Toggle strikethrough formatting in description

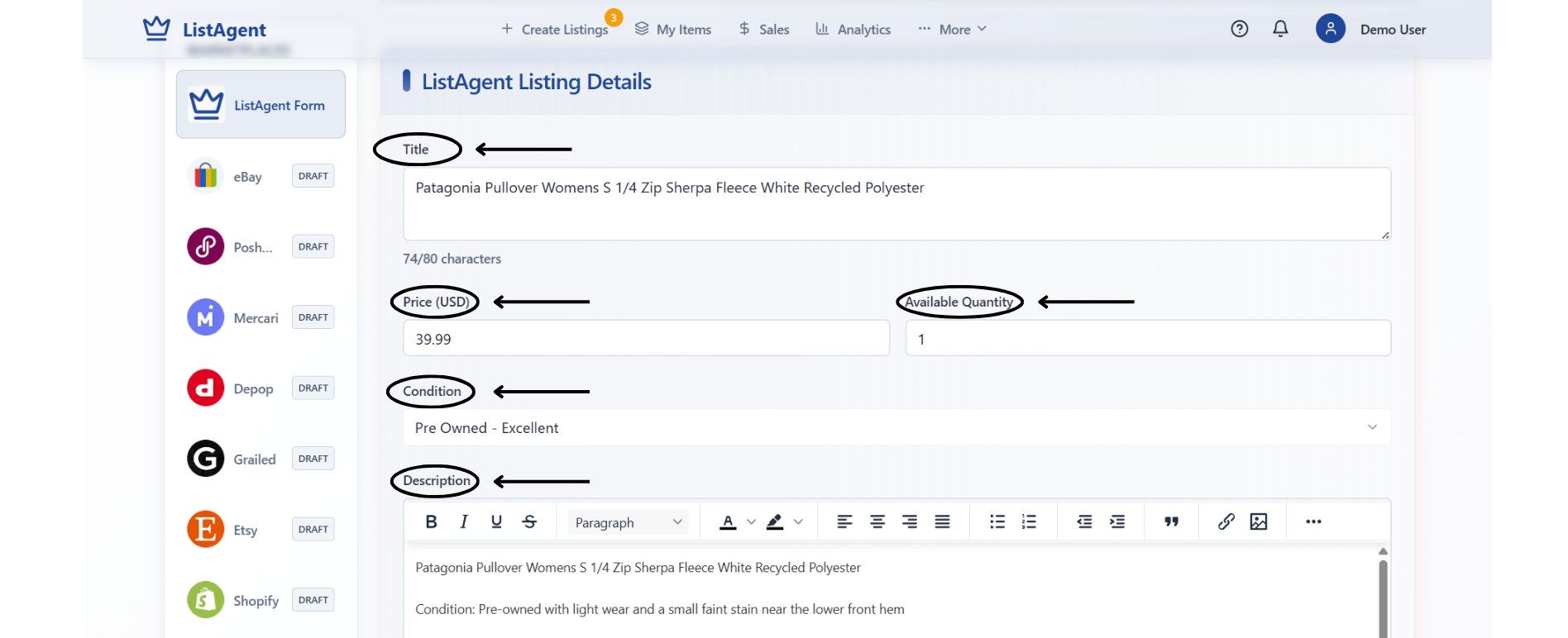click(529, 521)
